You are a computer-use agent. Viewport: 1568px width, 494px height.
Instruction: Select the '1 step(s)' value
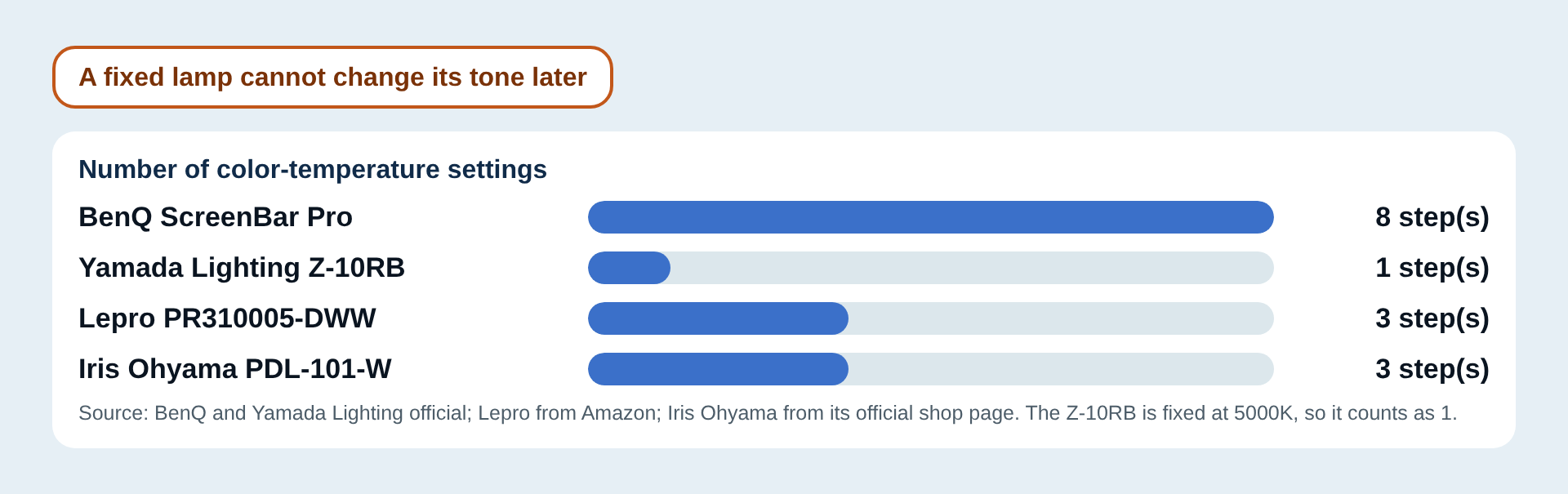coord(1432,268)
